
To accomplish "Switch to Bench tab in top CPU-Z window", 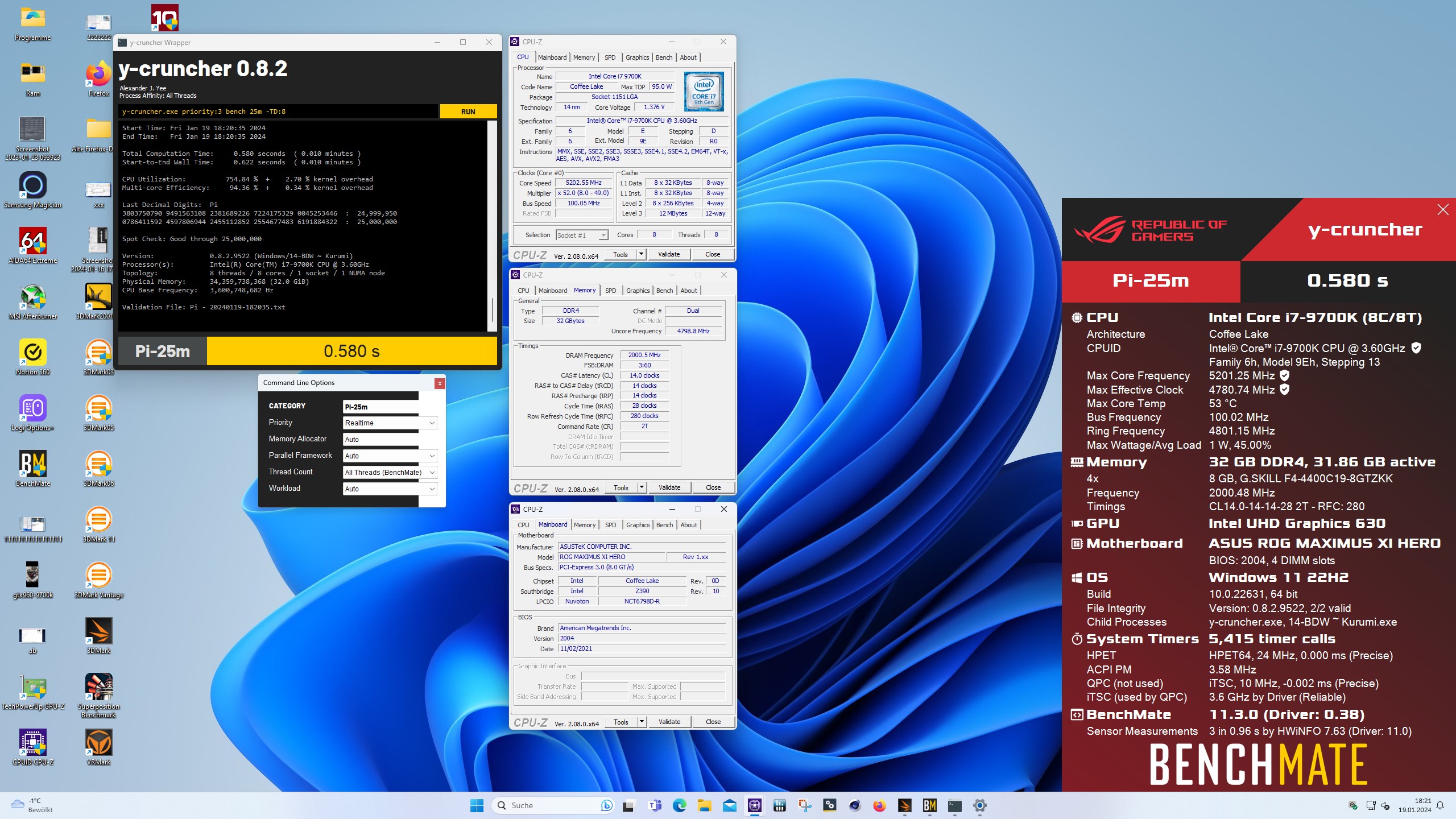I will tap(664, 57).
